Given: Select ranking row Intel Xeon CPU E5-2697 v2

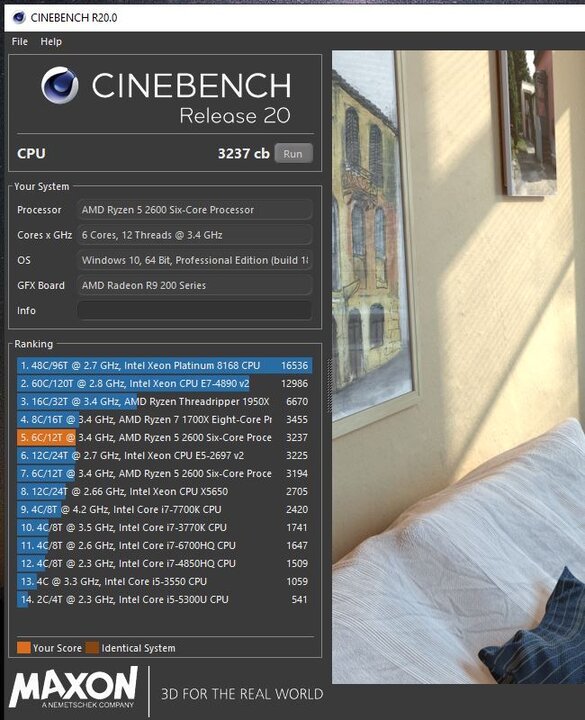Looking at the screenshot, I should coord(164,456).
